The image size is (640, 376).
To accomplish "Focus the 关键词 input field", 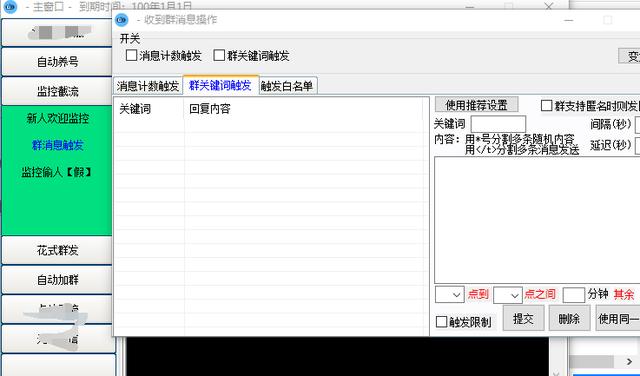I will [x=498, y=124].
